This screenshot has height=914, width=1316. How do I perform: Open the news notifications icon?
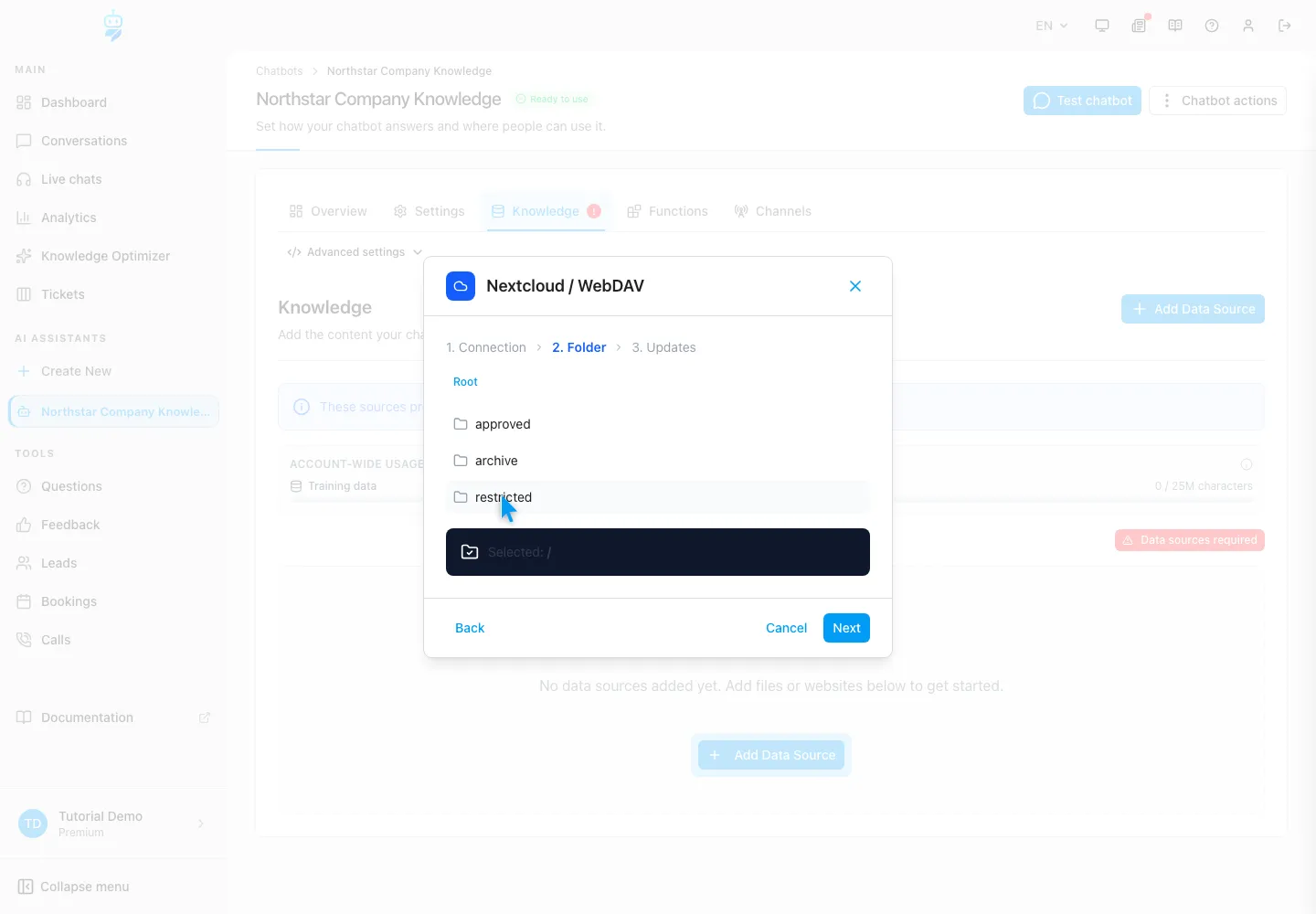point(1139,26)
